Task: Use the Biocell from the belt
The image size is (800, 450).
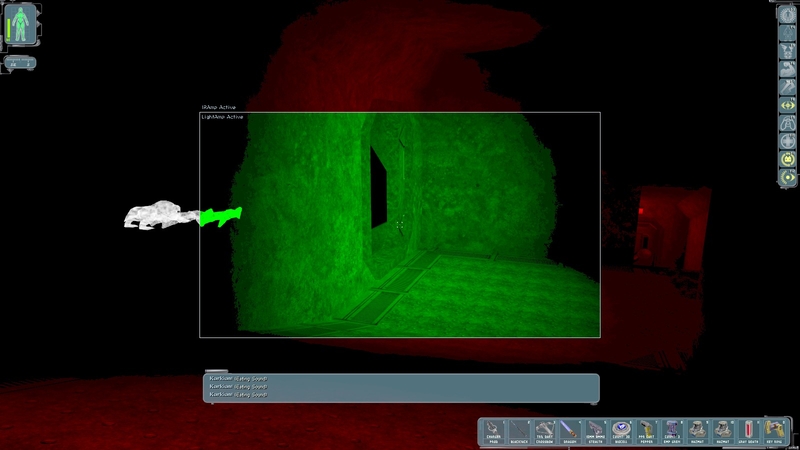Action: point(620,432)
